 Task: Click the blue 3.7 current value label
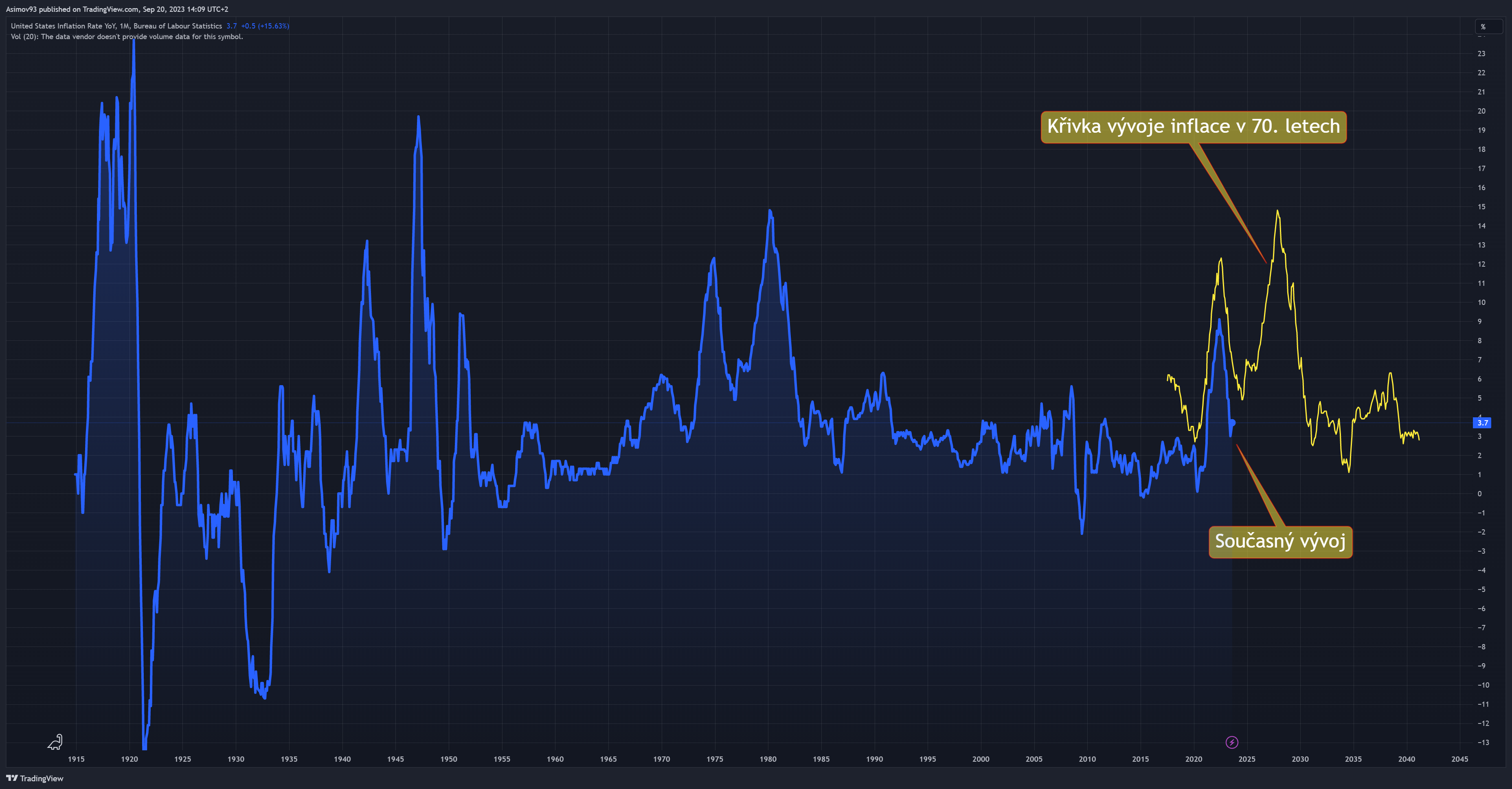click(1483, 422)
